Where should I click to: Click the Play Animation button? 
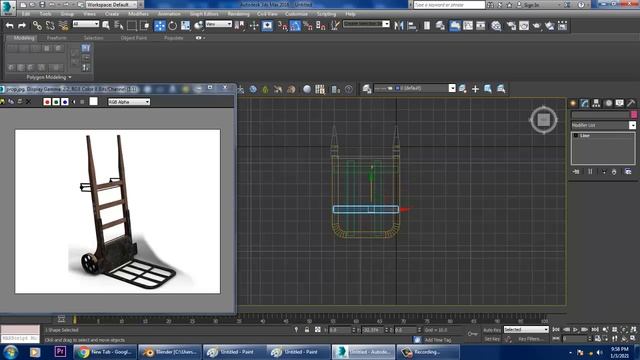tap(576, 329)
